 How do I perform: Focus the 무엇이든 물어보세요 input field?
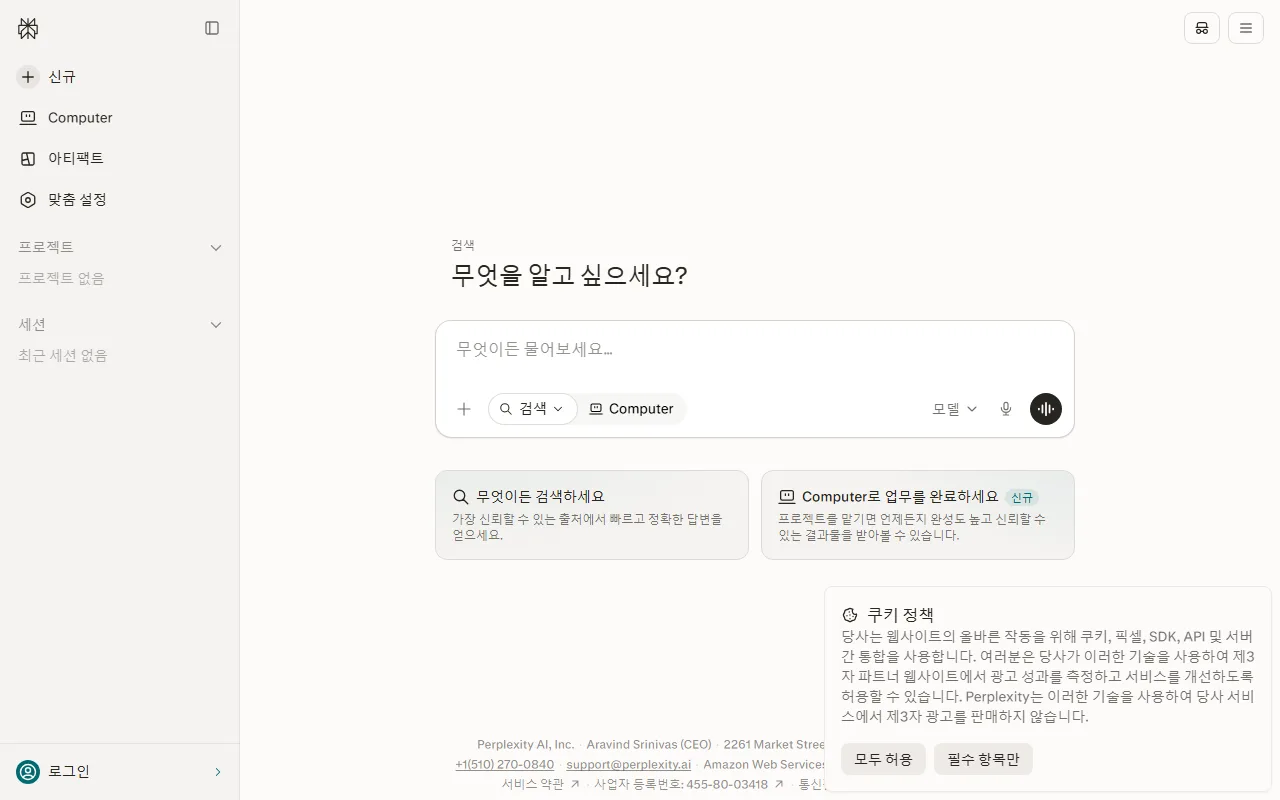pos(755,350)
